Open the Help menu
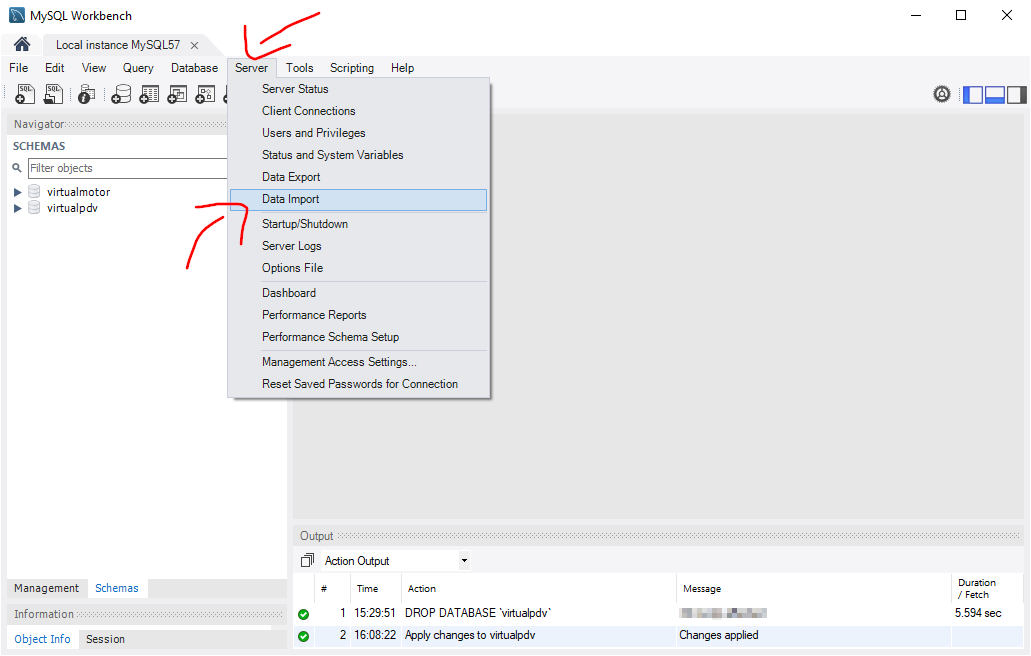The width and height of the screenshot is (1031, 656). [402, 68]
